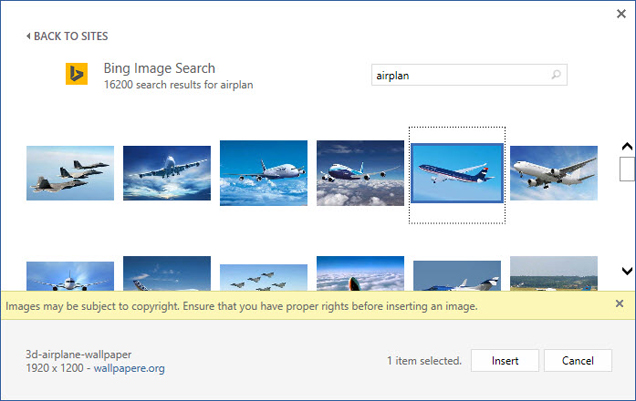This screenshot has width=636, height=401.
Task: Select the first thumbnail in second row
Action: (x=70, y=275)
